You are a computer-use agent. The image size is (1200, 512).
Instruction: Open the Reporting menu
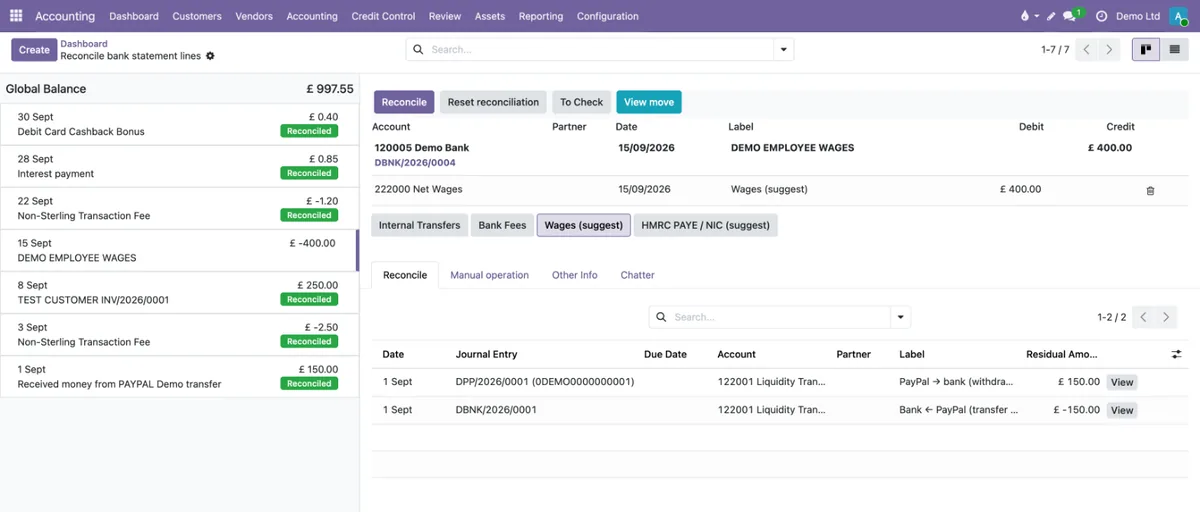point(541,16)
